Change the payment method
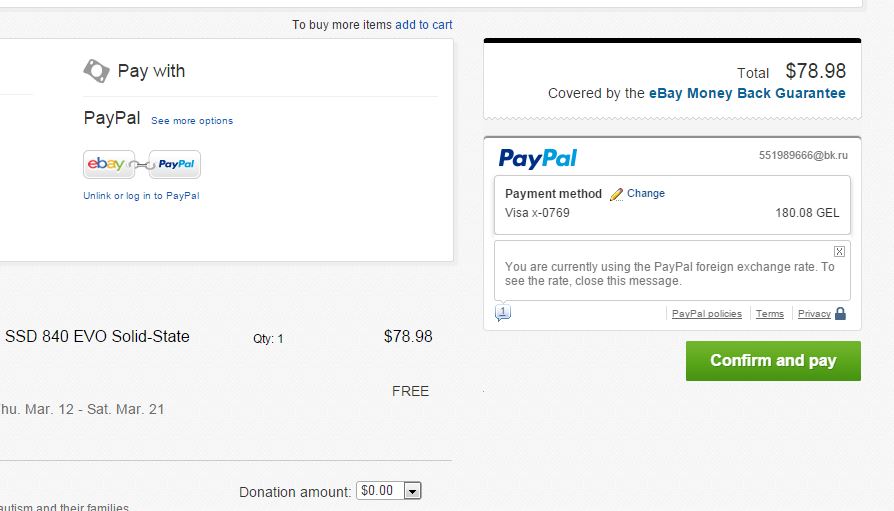The image size is (894, 511). click(646, 194)
